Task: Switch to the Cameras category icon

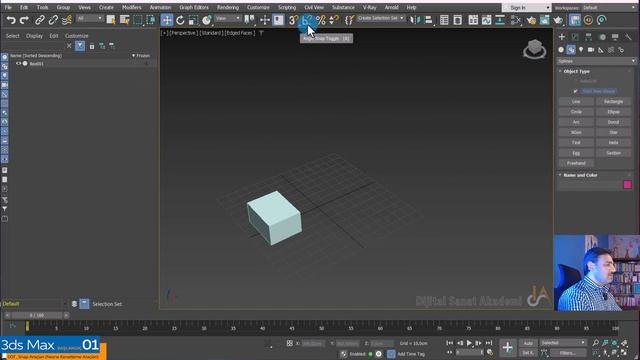Action: pyautogui.click(x=591, y=50)
